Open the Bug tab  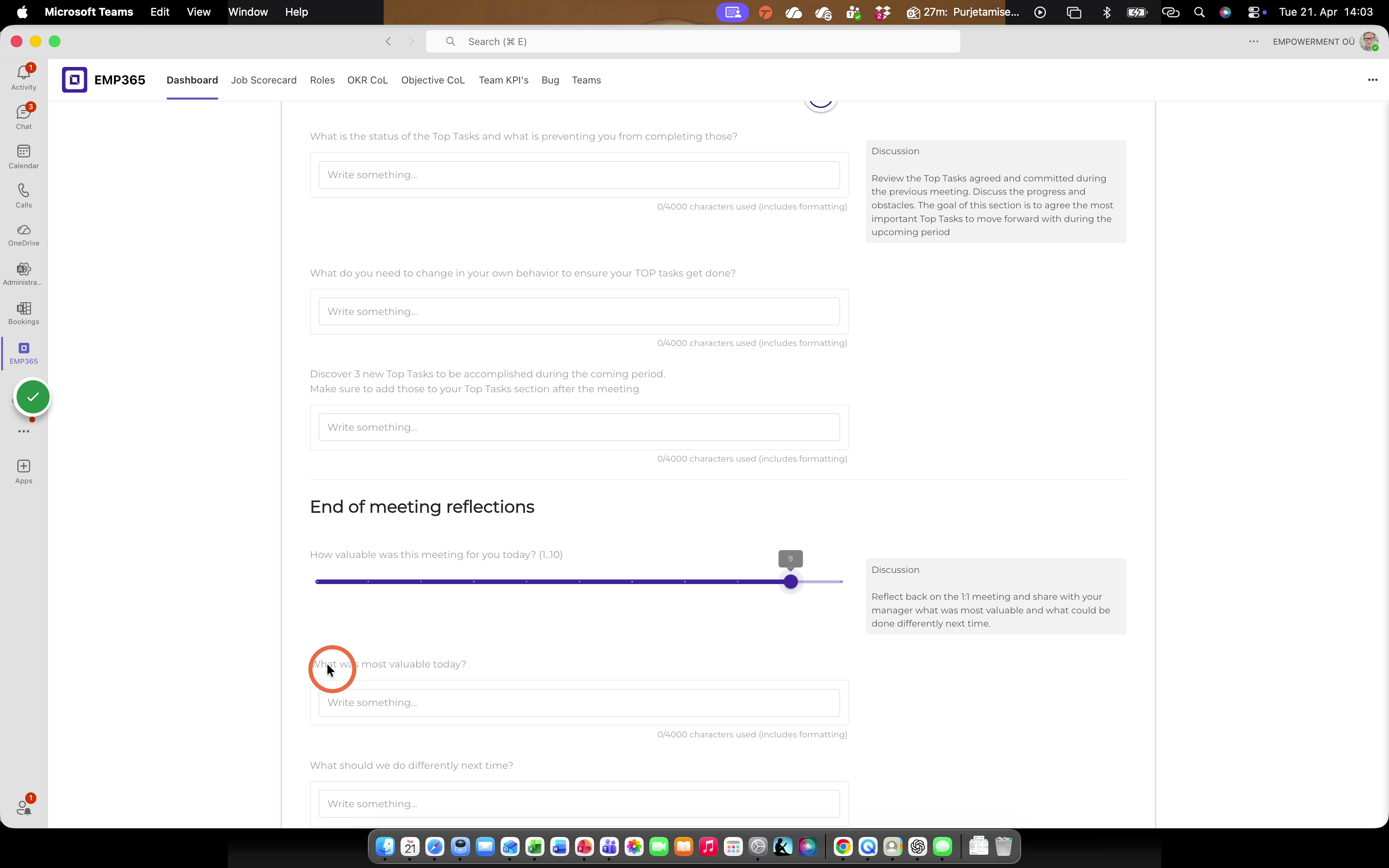click(550, 80)
